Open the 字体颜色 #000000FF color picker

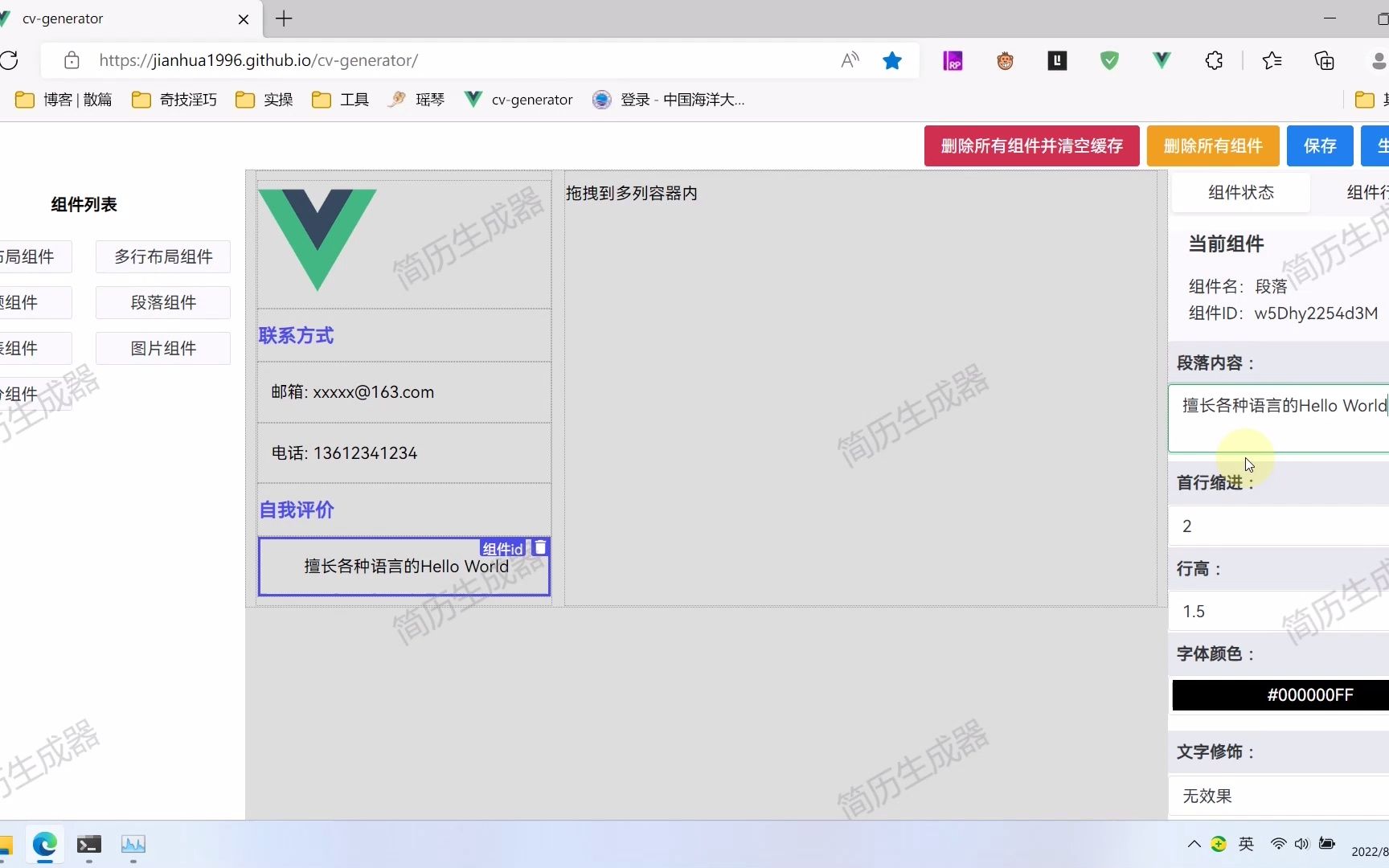coord(1280,695)
